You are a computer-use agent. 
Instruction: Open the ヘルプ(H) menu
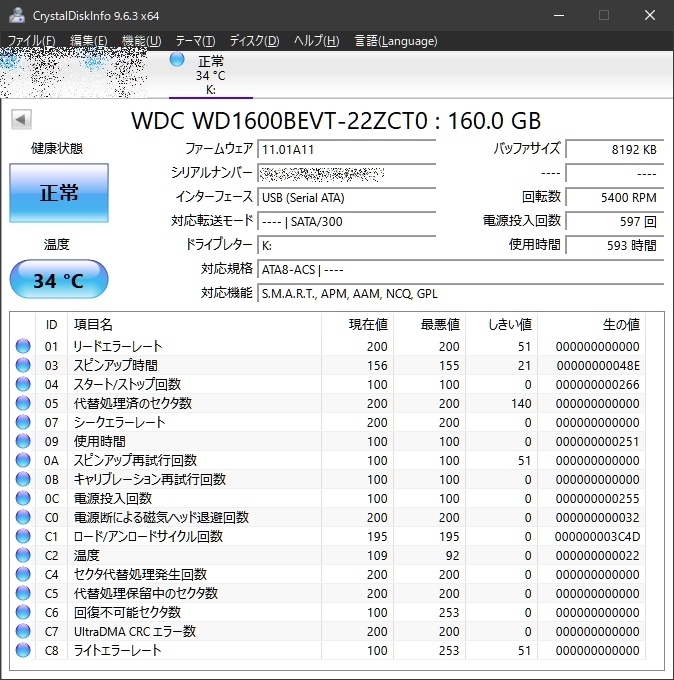click(317, 41)
